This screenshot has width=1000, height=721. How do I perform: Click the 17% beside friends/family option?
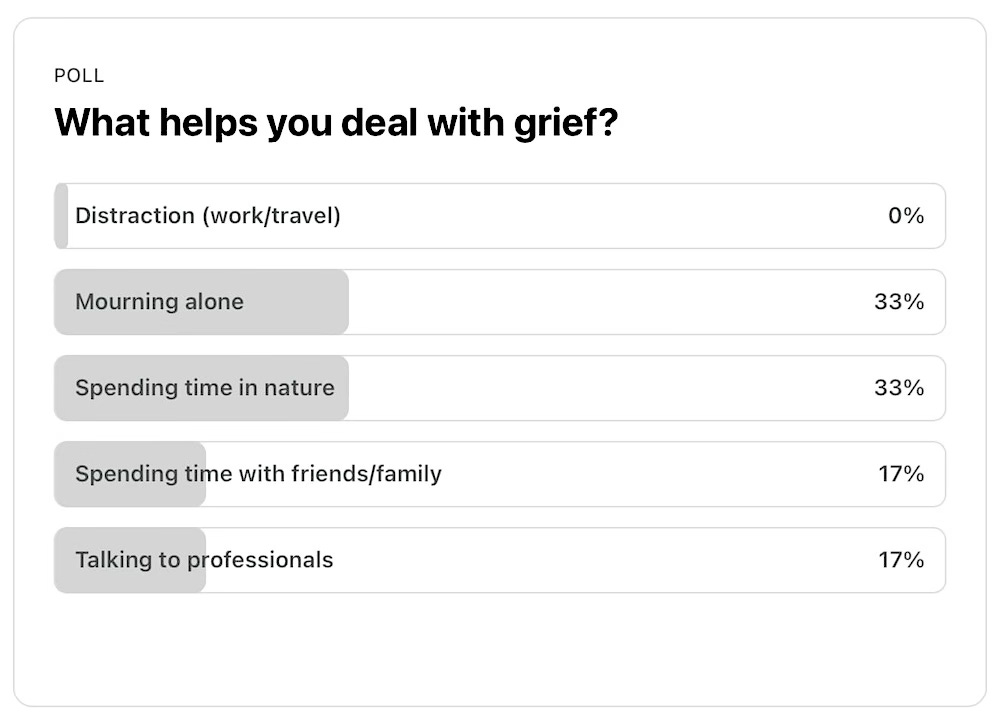903,474
